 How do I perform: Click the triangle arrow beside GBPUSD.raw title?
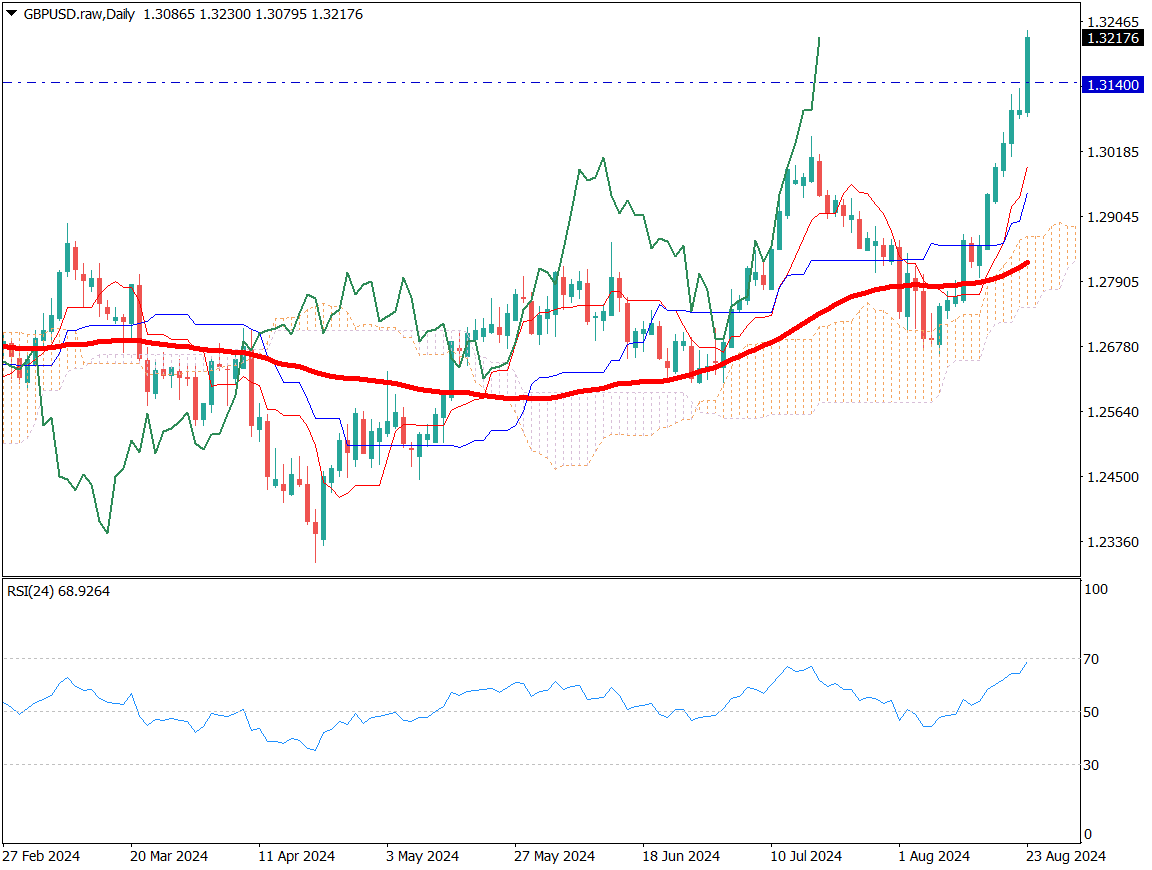11,14
